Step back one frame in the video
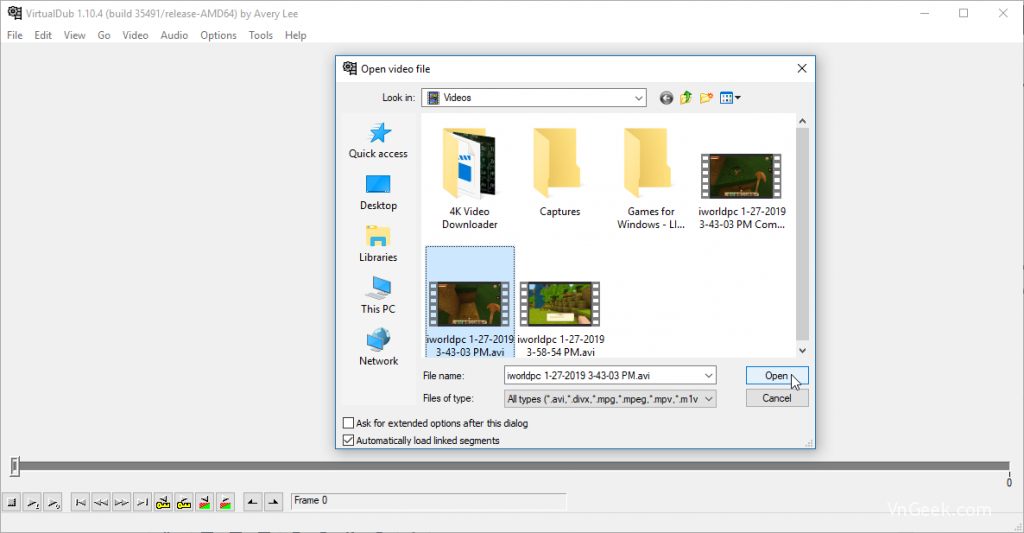Viewport: 1024px width, 533px height. [101, 502]
